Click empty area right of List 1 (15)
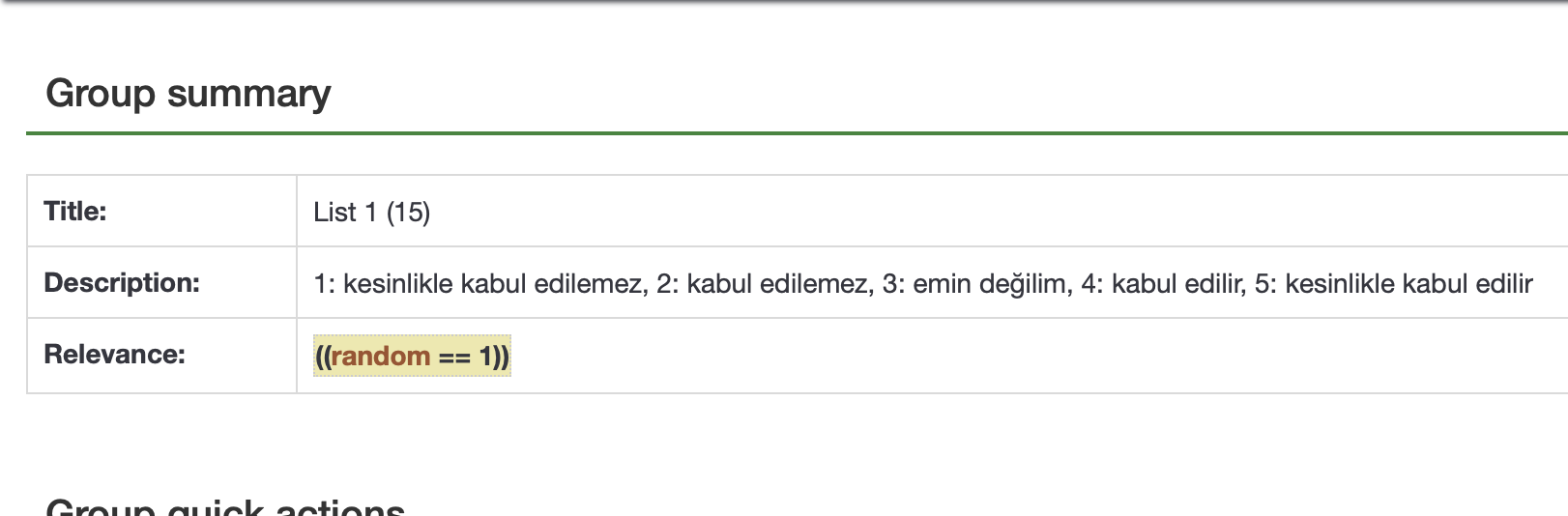The height and width of the screenshot is (516, 1568). [x=967, y=213]
